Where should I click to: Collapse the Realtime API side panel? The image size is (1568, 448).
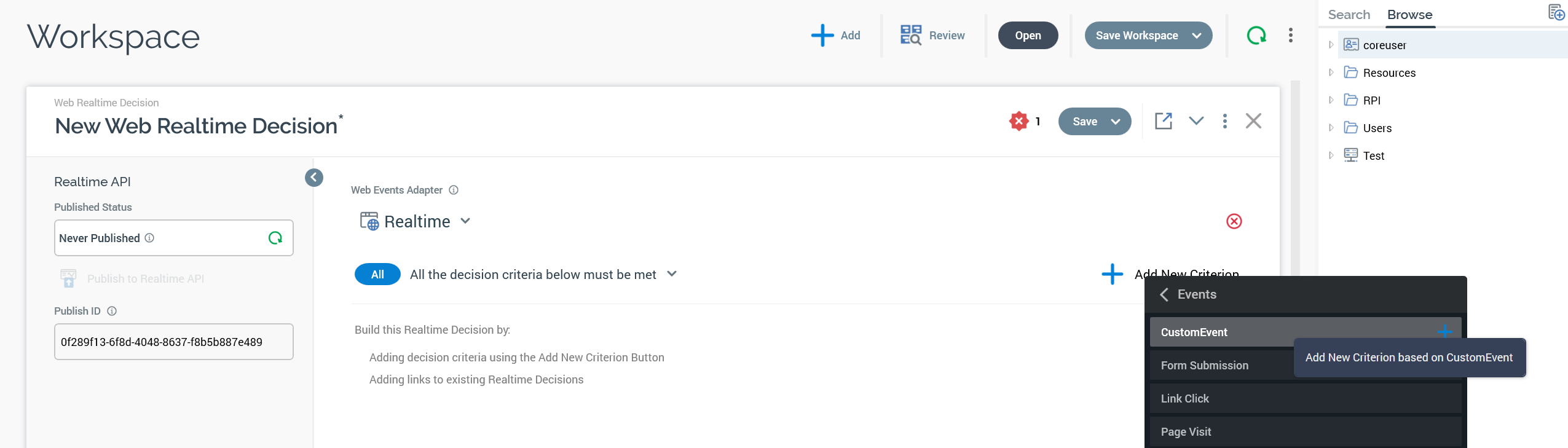coord(314,178)
